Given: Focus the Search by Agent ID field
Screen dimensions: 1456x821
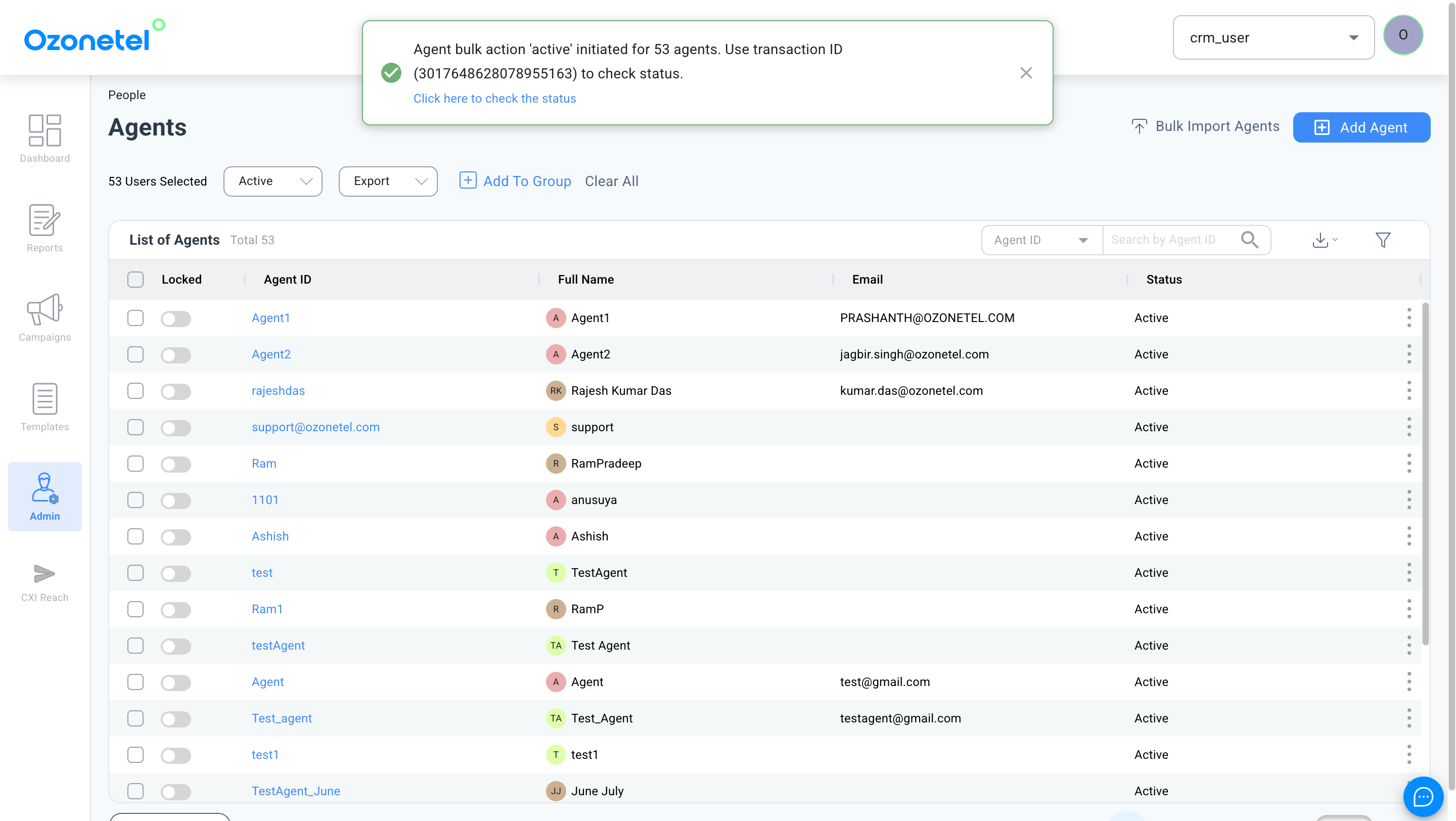Looking at the screenshot, I should tap(1170, 240).
